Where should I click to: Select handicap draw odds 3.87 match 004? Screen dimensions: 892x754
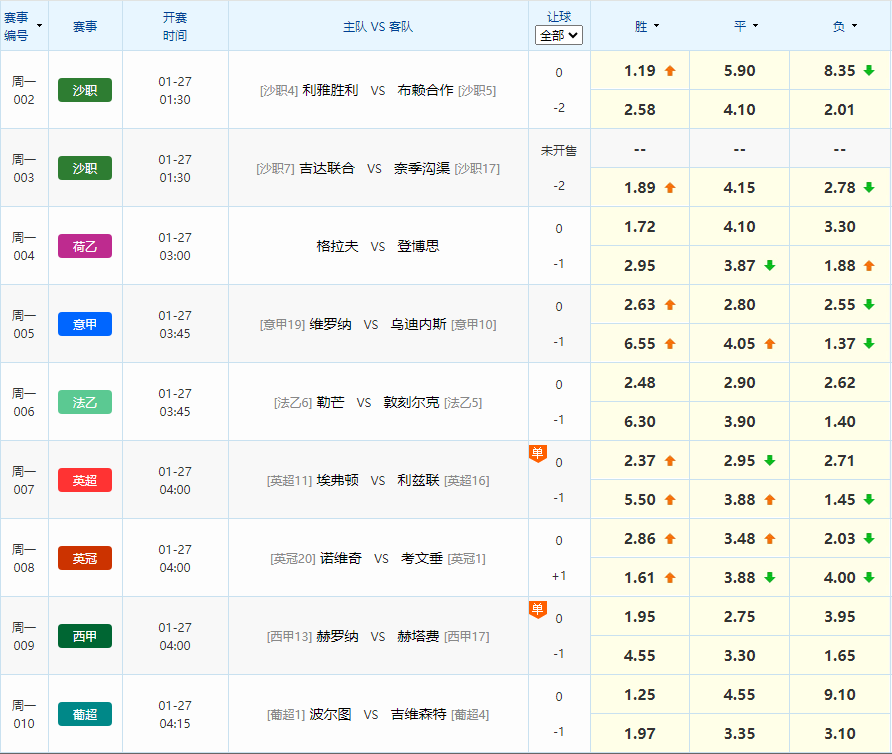coord(740,265)
